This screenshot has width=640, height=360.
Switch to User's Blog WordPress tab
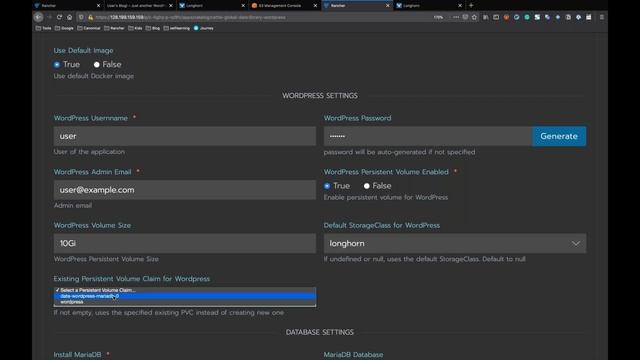point(140,6)
